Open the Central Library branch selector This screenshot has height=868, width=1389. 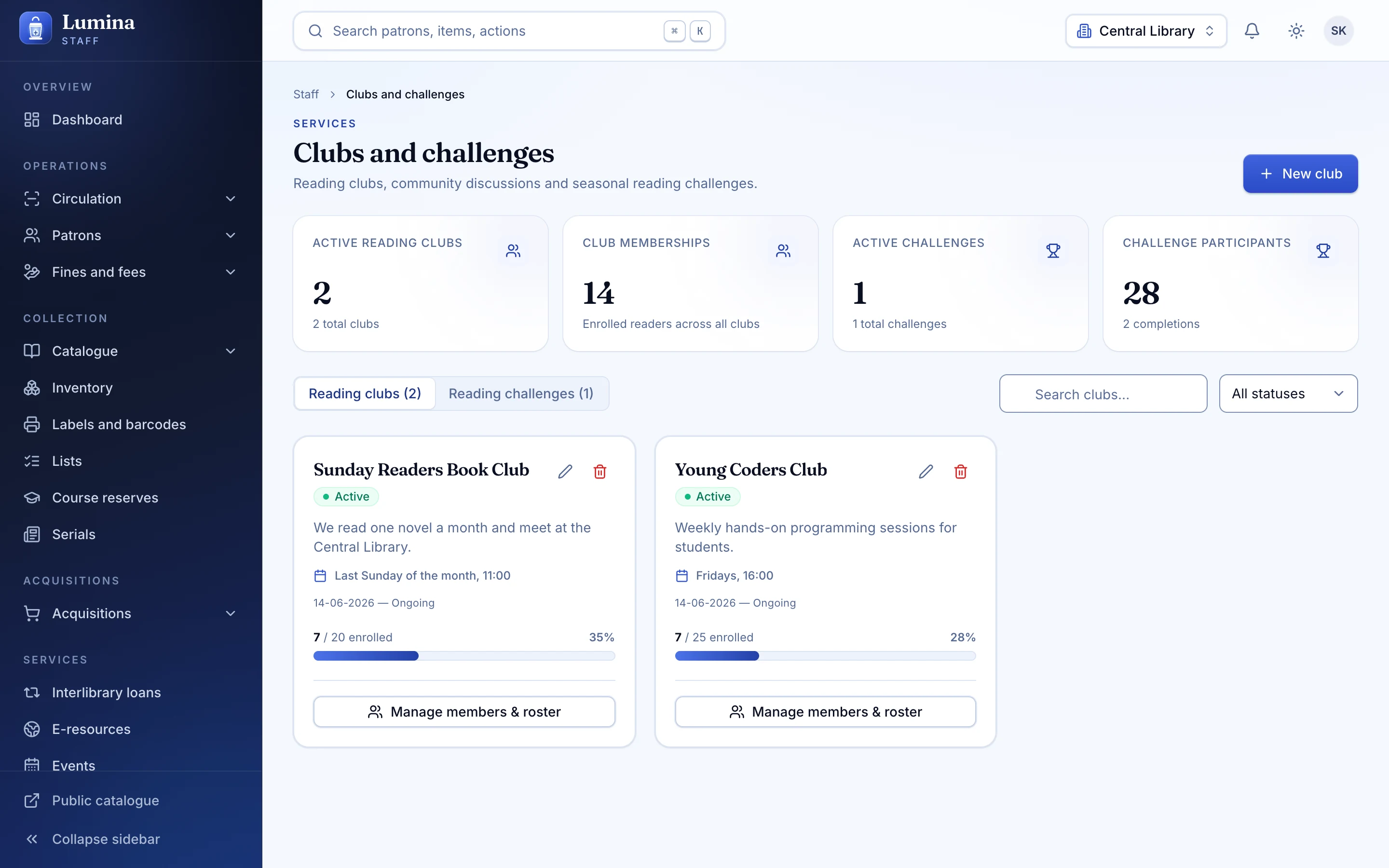(x=1145, y=31)
